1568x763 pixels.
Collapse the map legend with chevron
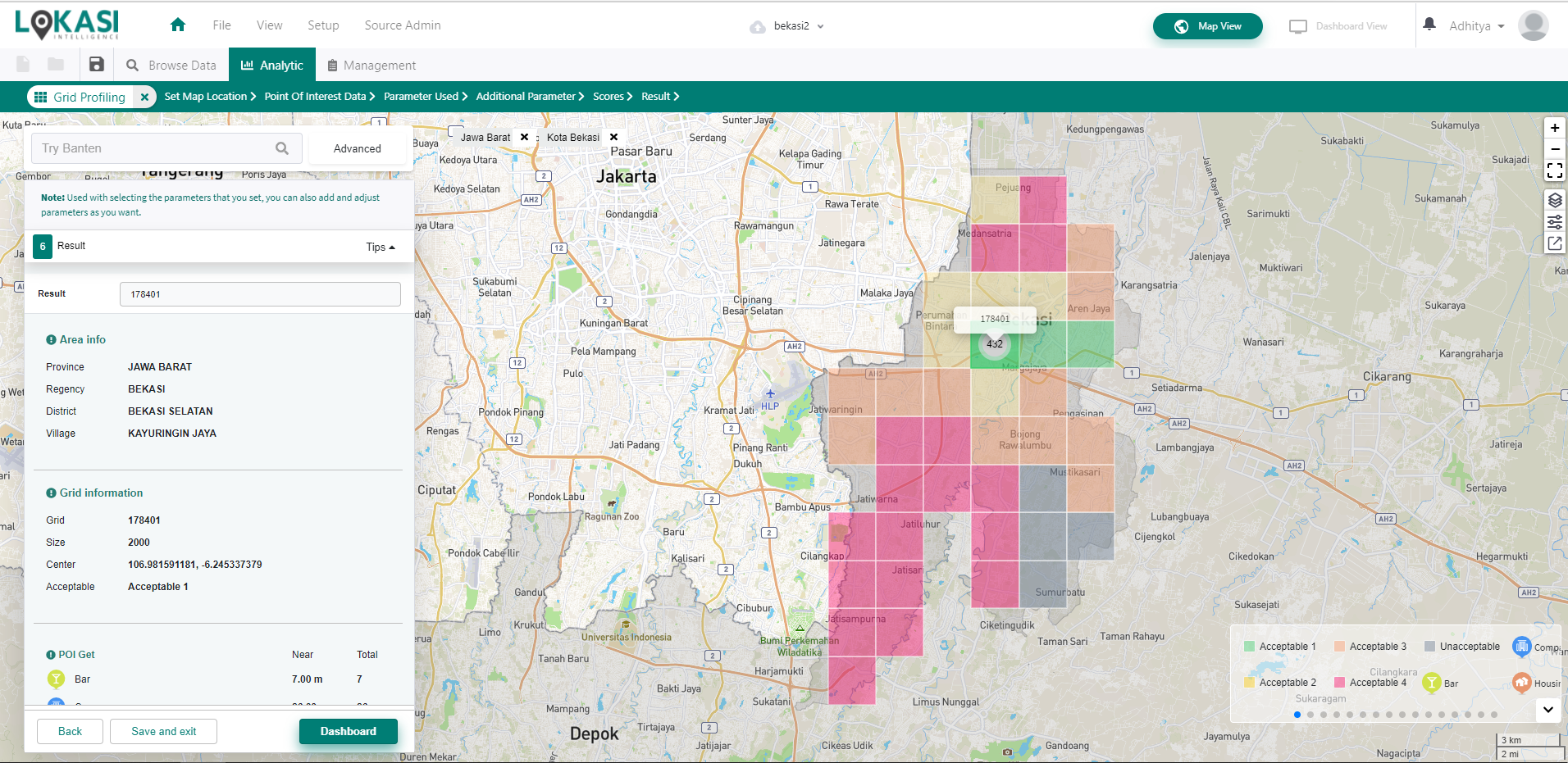click(1548, 710)
